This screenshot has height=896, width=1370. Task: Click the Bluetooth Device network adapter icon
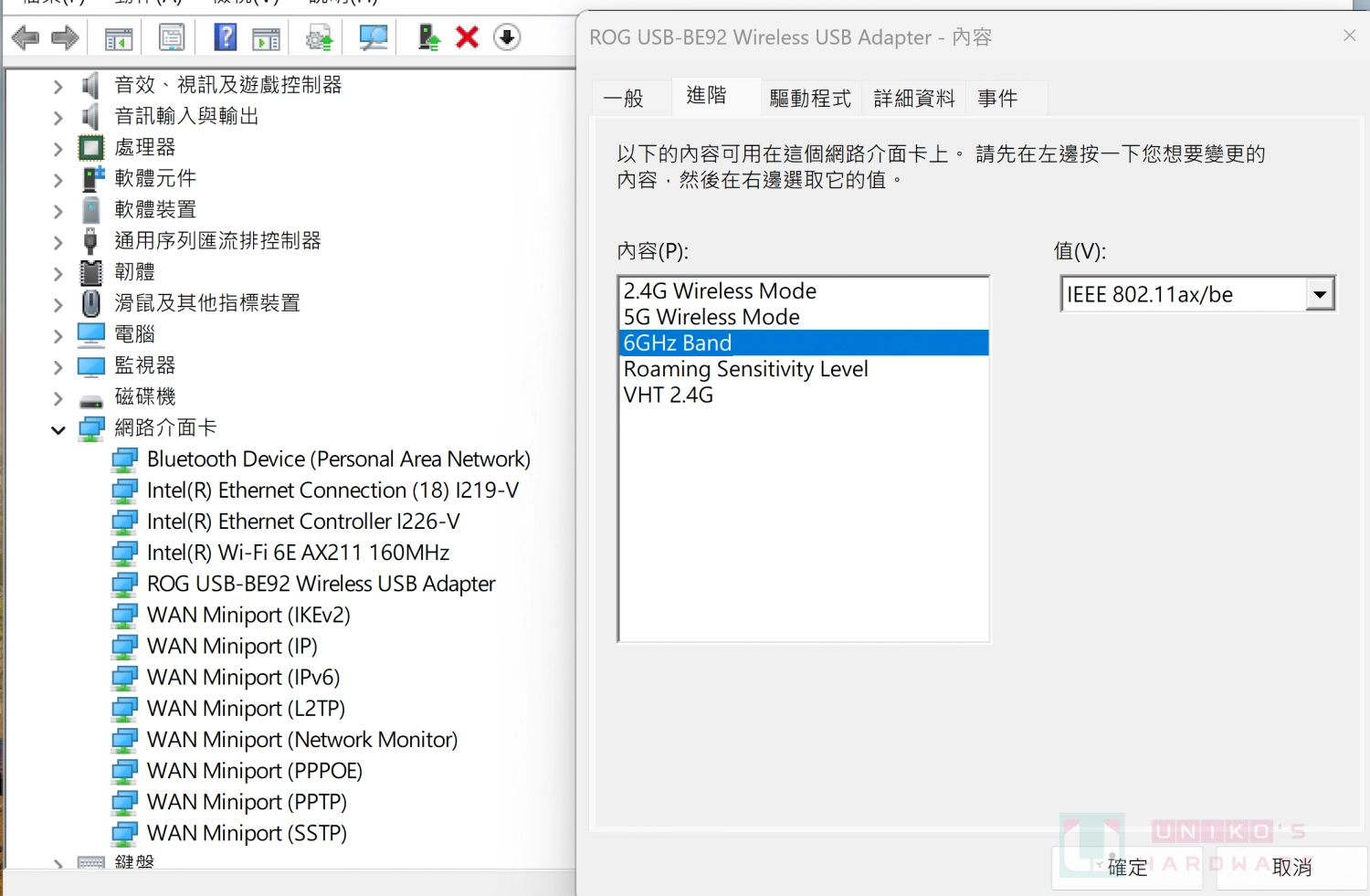124,459
